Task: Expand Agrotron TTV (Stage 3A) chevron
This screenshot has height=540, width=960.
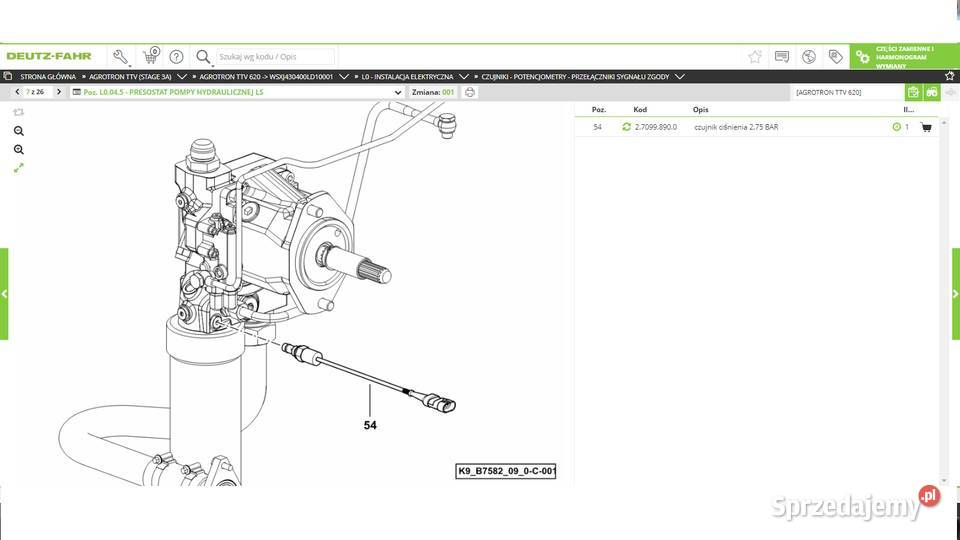Action: 182,77
